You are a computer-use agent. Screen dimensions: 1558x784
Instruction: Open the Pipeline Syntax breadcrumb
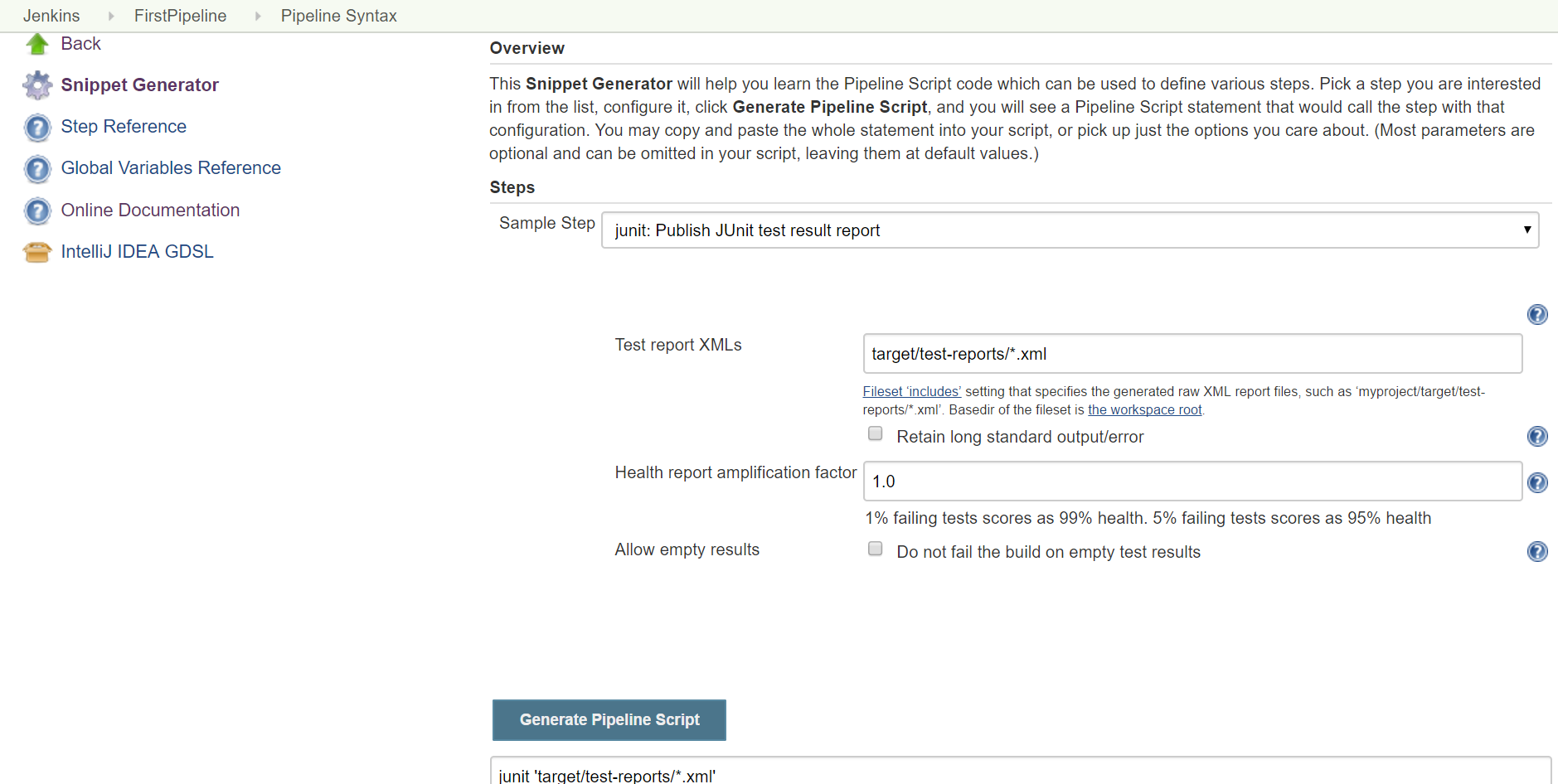click(338, 16)
